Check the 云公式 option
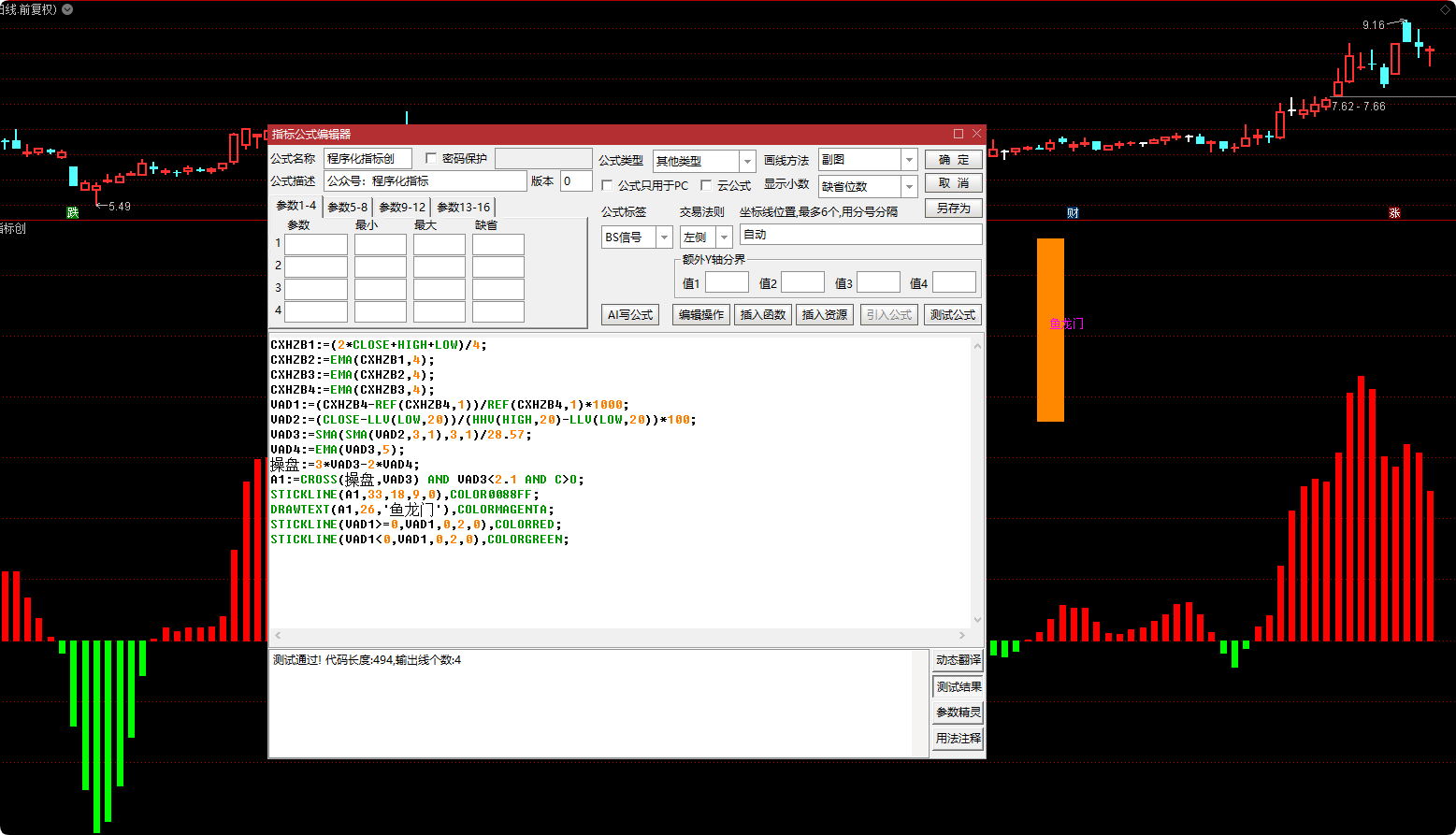The image size is (1456, 835). pos(706,186)
